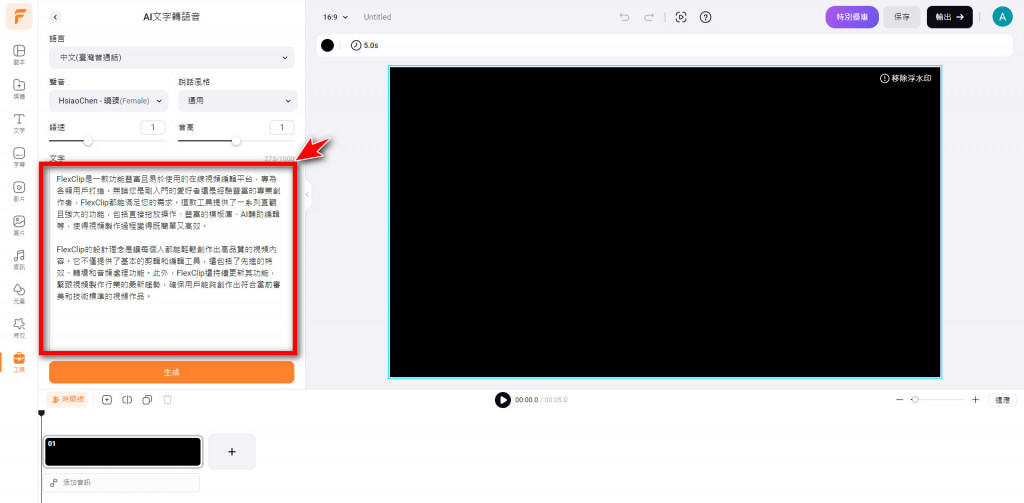Undo the last action
This screenshot has width=1024, height=503.
[x=624, y=17]
